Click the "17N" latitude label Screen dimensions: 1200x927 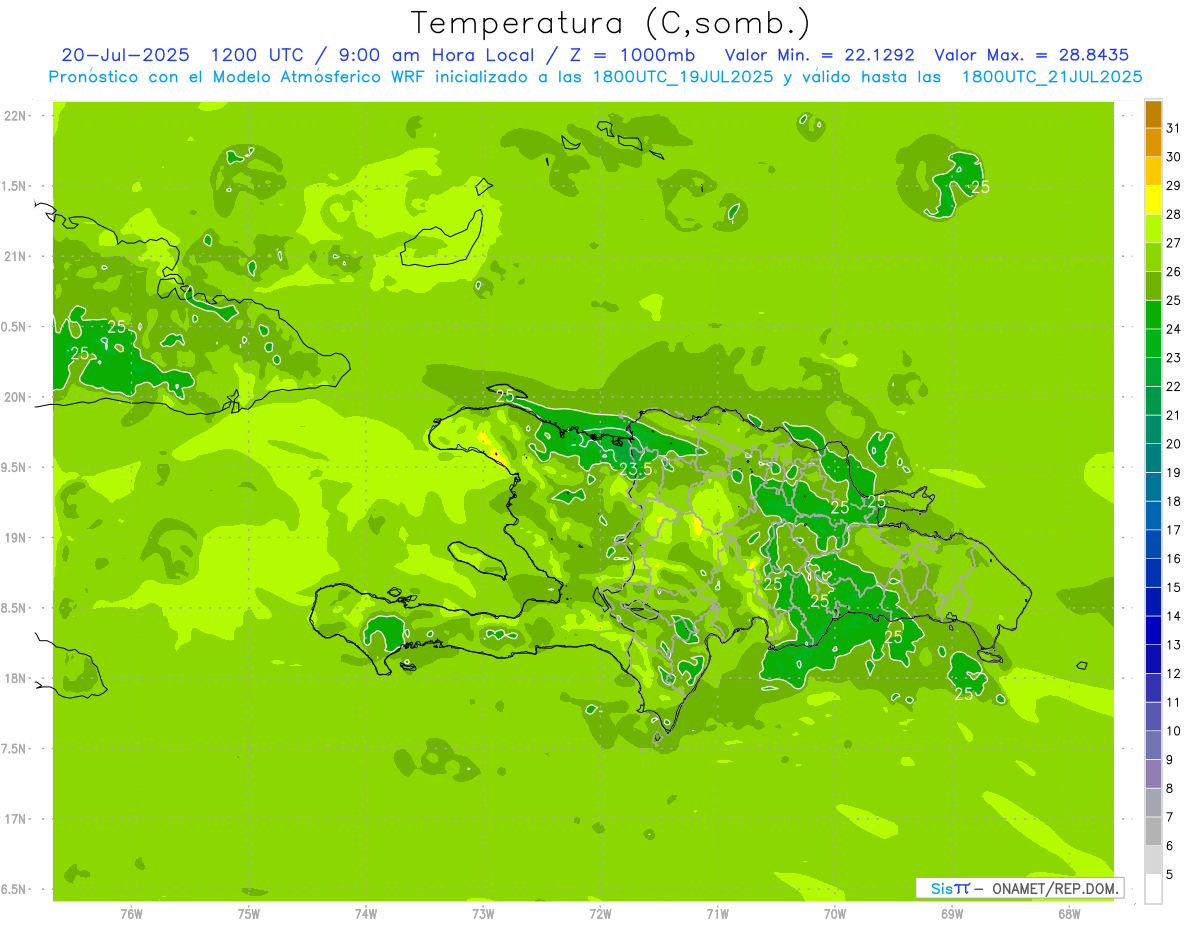coord(17,820)
